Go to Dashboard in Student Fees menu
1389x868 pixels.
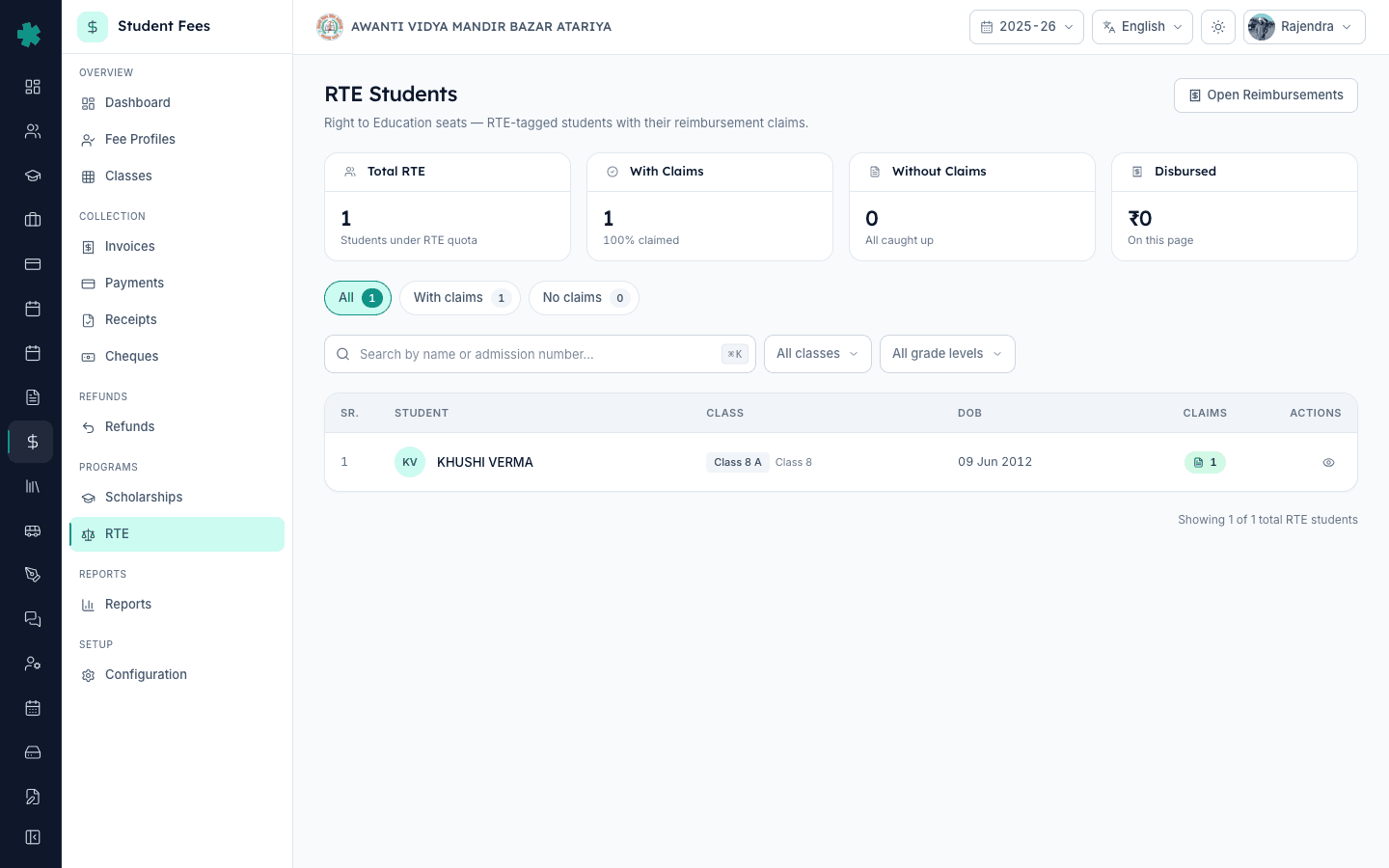coord(177,103)
